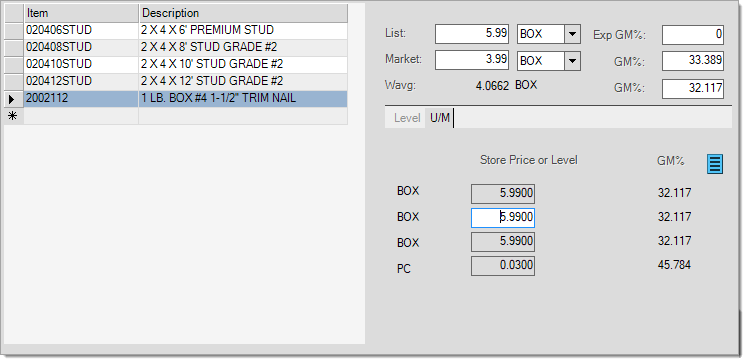Select row marker arrow for item 2002112
The height and width of the screenshot is (362, 746).
[13, 99]
